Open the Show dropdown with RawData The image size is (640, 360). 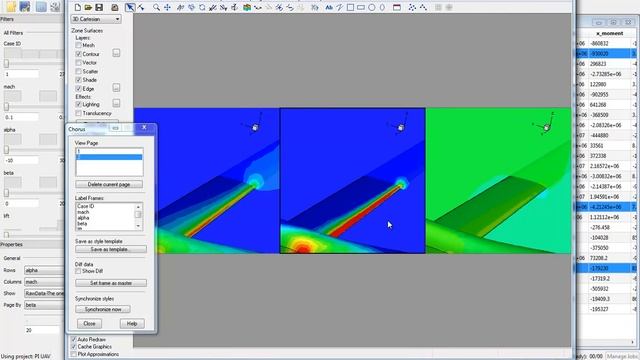coord(44,293)
